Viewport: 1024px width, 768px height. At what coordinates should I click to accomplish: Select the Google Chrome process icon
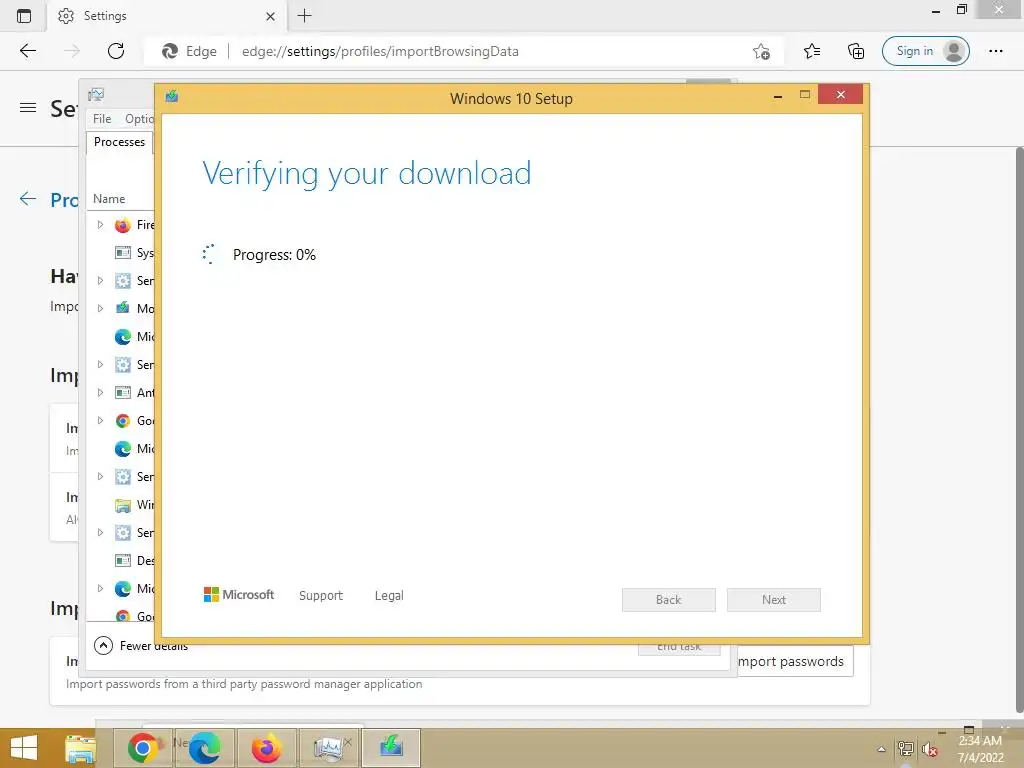[x=122, y=421]
